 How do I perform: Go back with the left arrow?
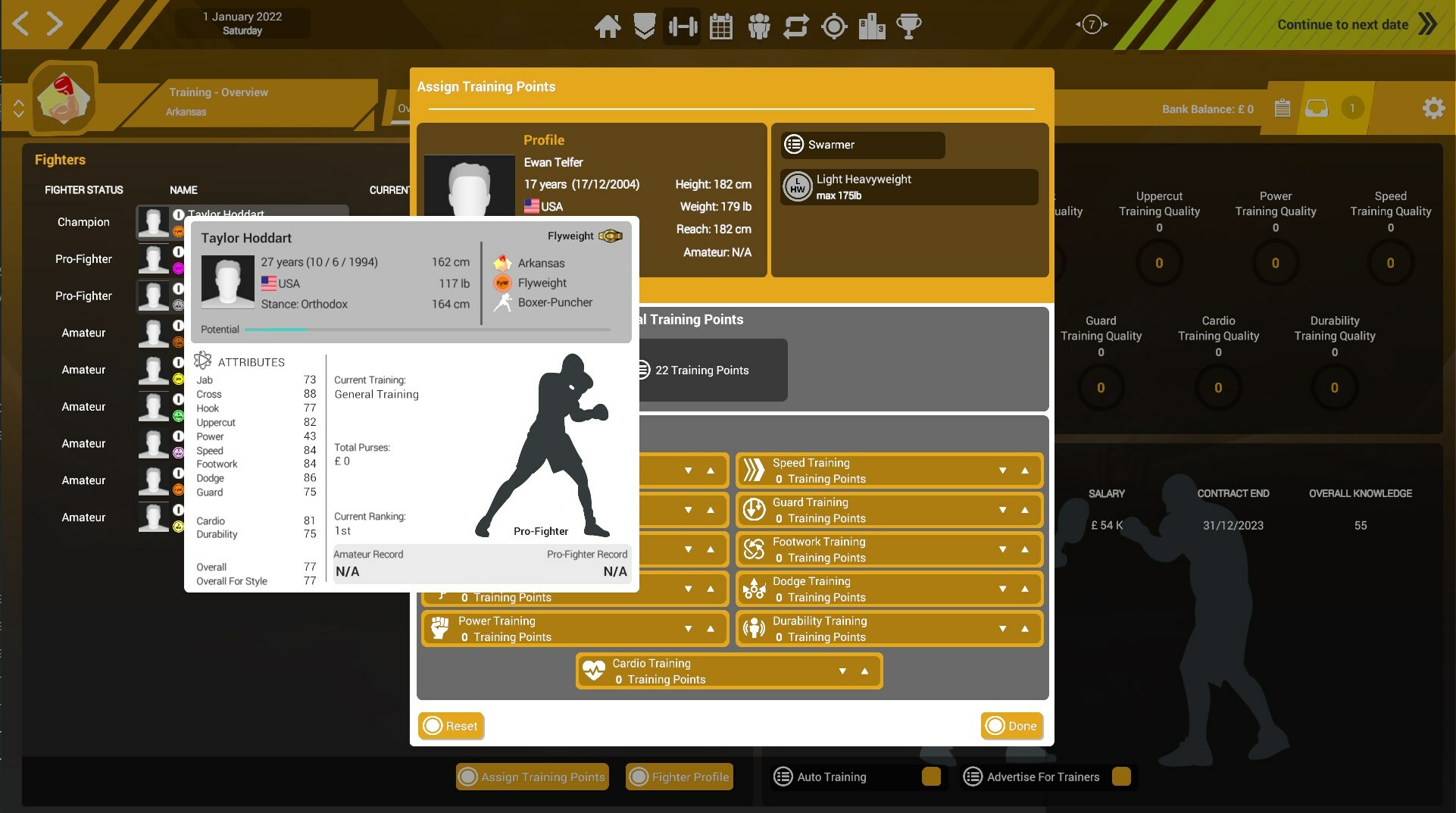pyautogui.click(x=20, y=23)
